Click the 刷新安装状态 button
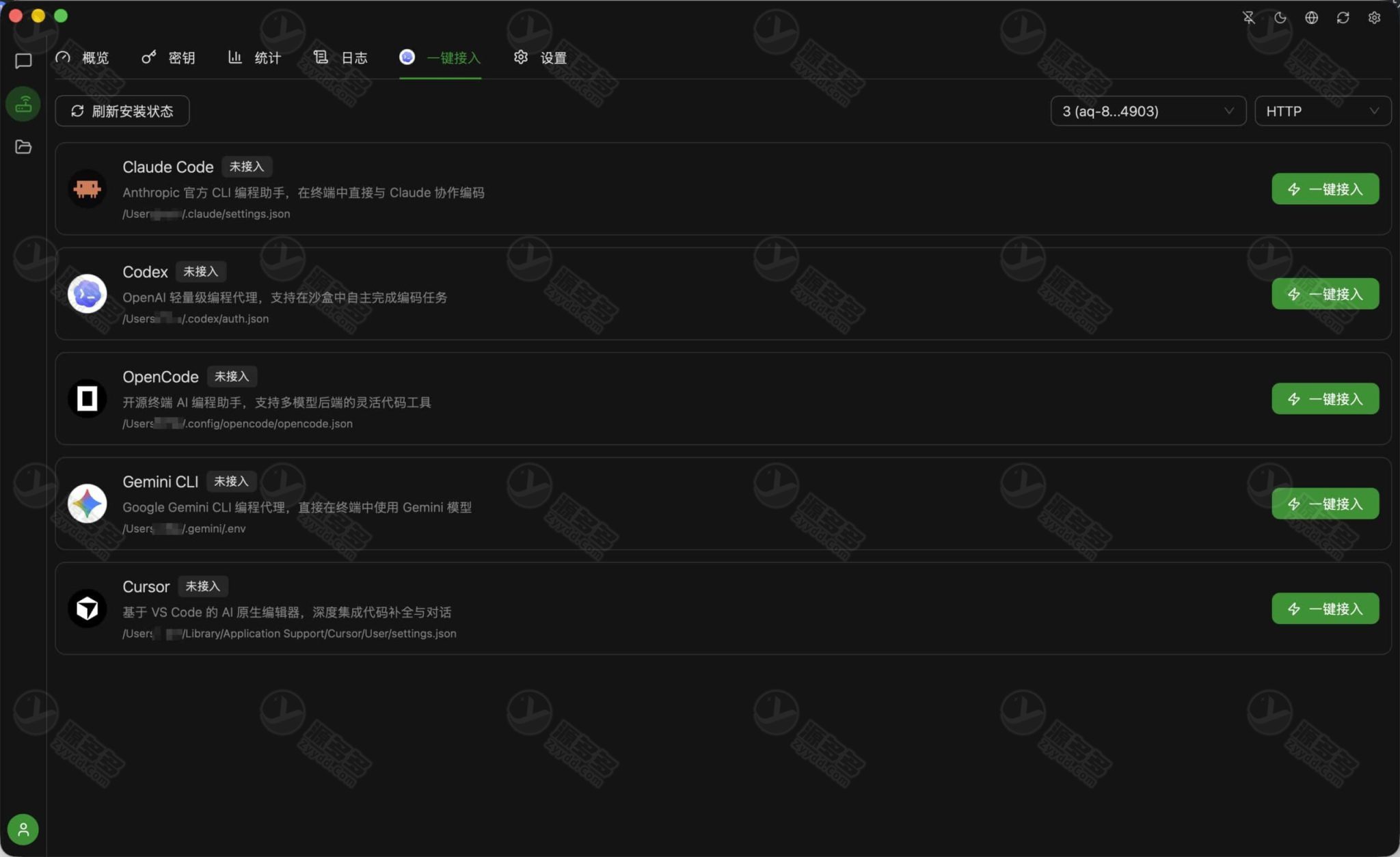Screen dimensions: 1400x857 pos(122,111)
